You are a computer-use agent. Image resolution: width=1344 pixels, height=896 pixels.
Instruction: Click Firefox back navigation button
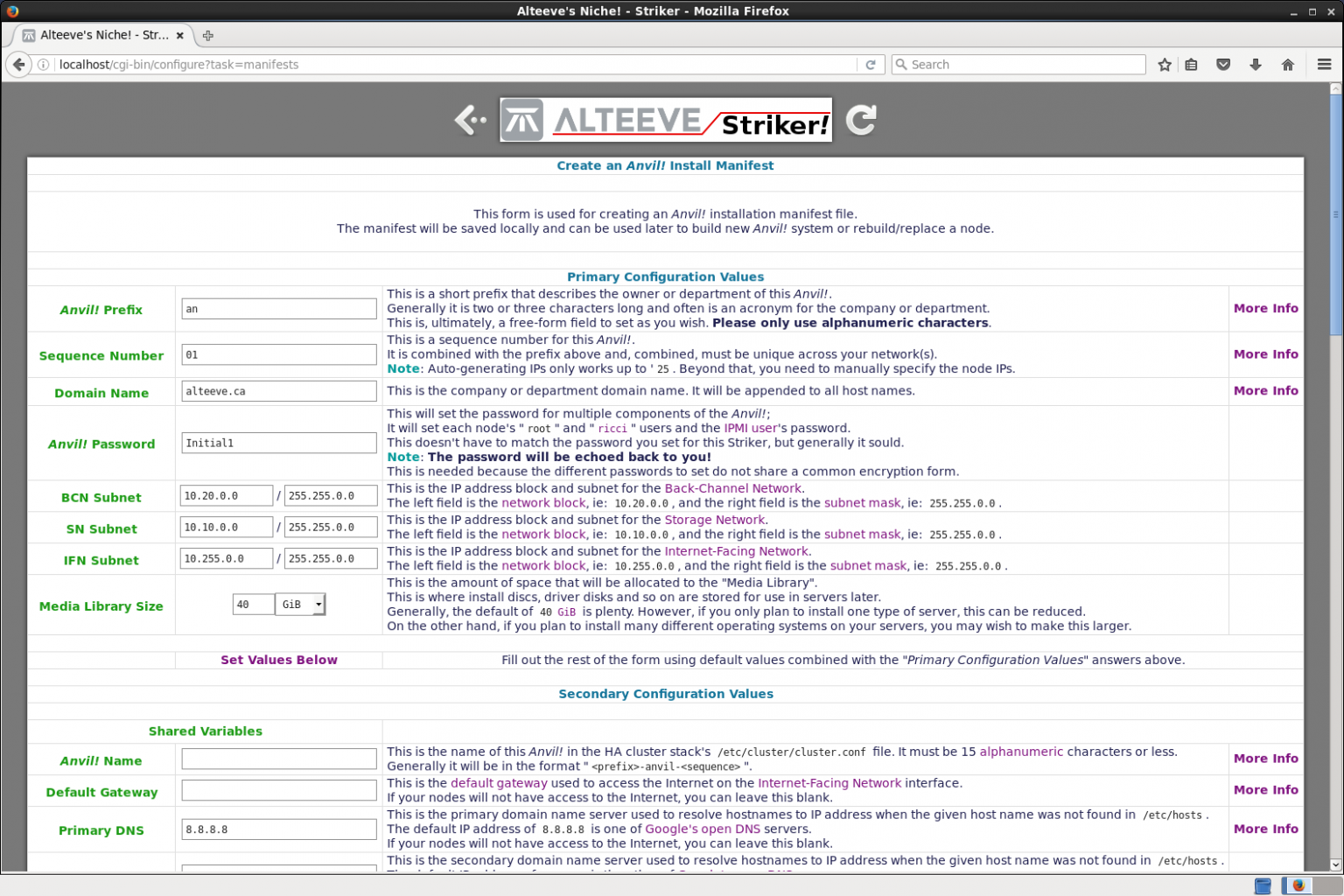pyautogui.click(x=18, y=65)
